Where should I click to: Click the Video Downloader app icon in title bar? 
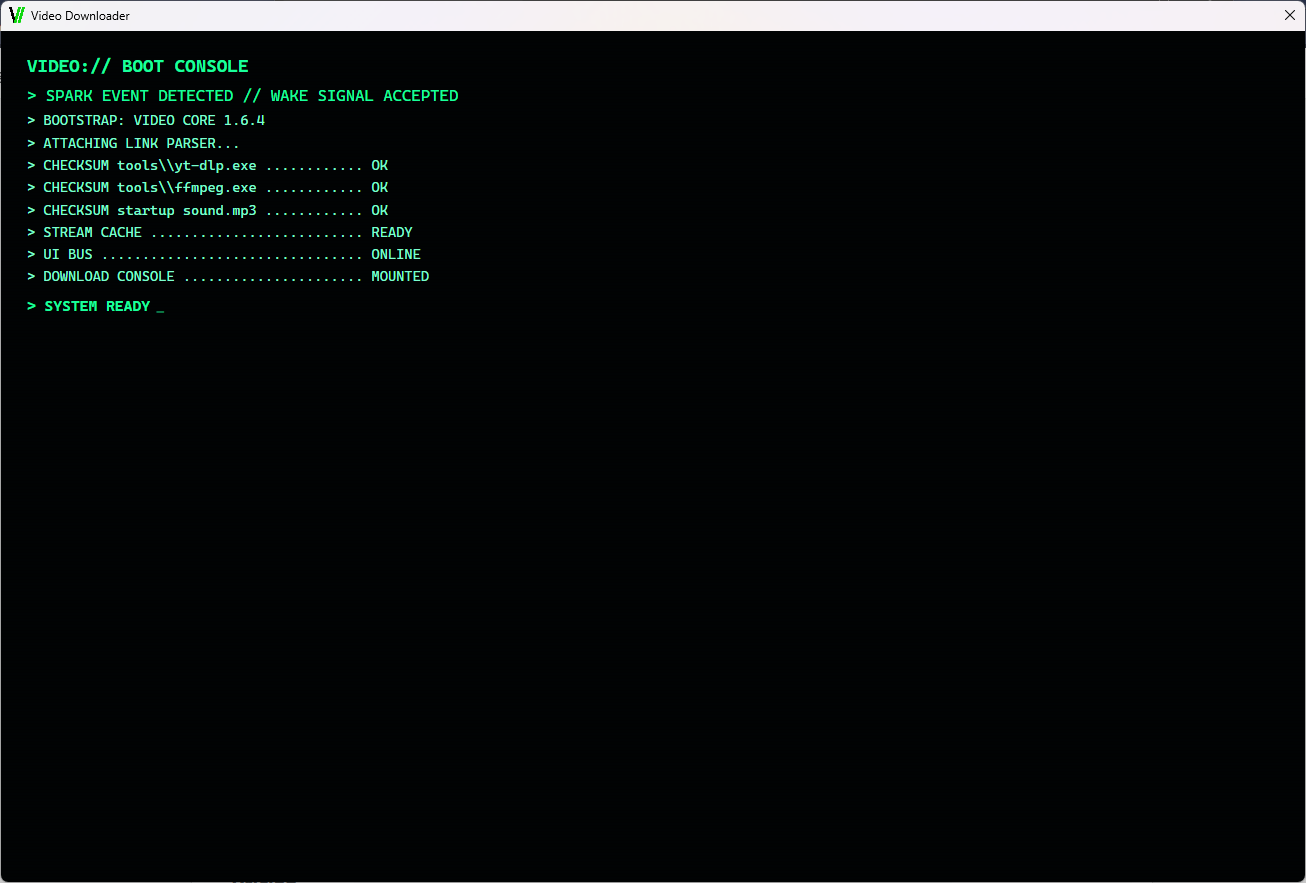point(16,16)
